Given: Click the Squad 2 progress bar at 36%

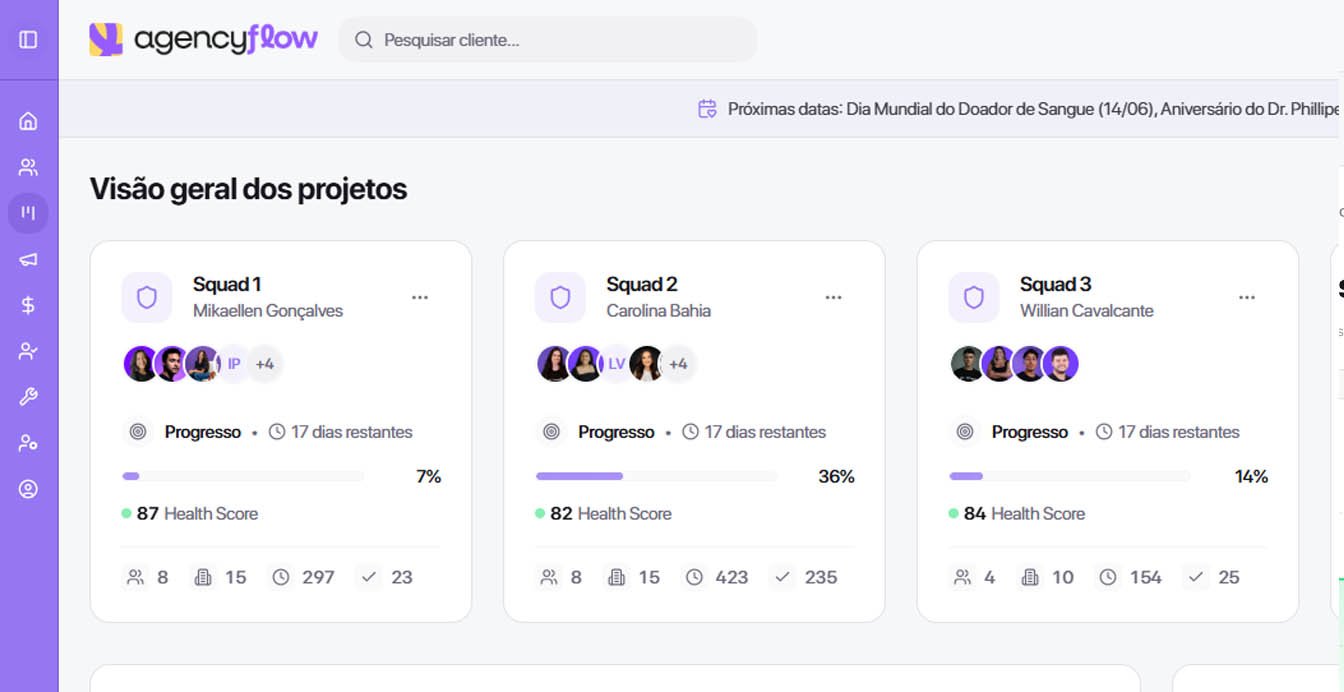Looking at the screenshot, I should point(656,476).
